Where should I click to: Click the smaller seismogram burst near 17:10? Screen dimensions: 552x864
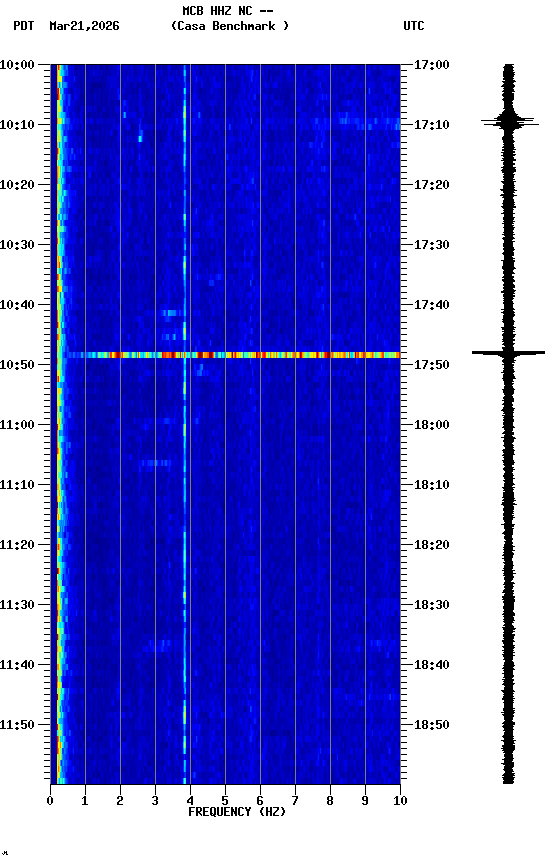click(509, 121)
